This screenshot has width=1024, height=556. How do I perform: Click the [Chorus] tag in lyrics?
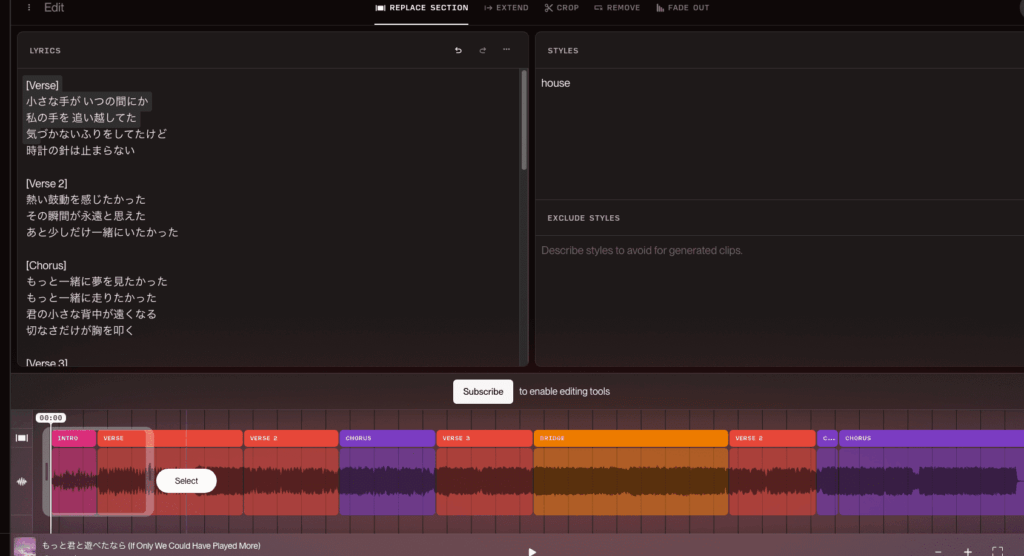(46, 265)
